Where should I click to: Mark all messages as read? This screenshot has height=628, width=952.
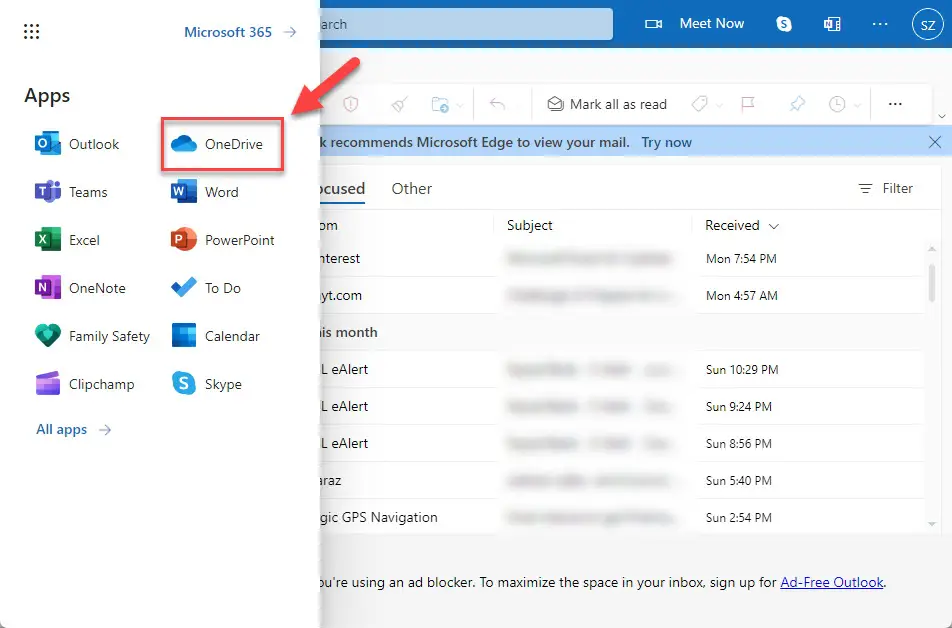pos(607,104)
